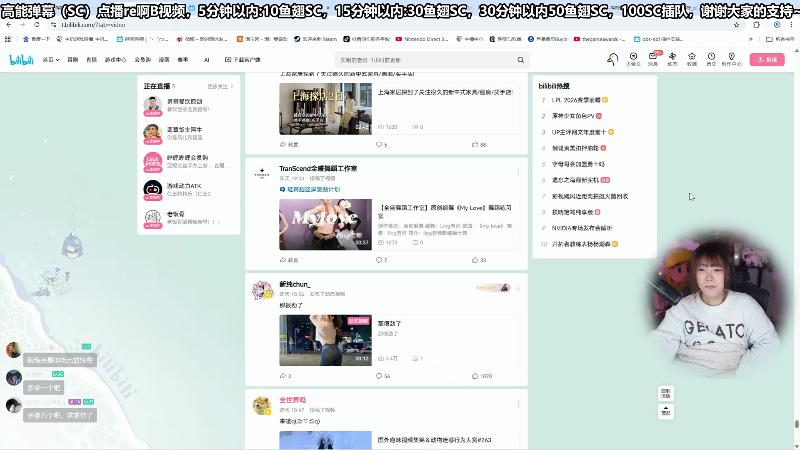
Task: Open 新纯chun_ post three-dot options menu
Action: tap(518, 288)
